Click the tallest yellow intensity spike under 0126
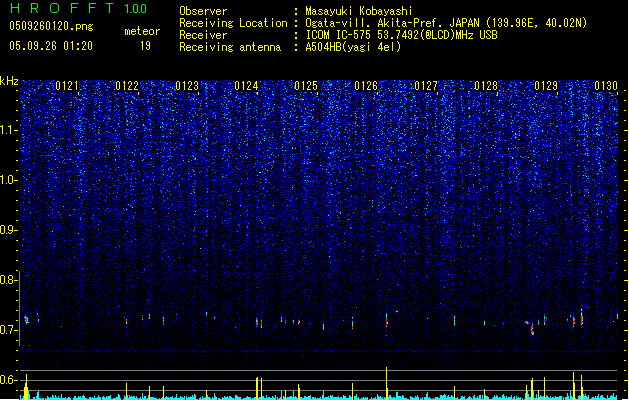Image resolution: width=629 pixels, height=400 pixels. click(x=386, y=383)
